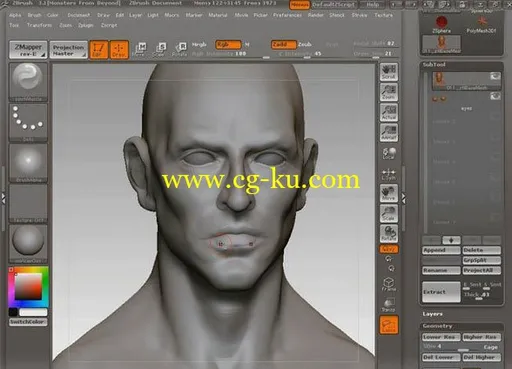512x369 pixels.
Task: Toggle the Transp transparency icon
Action: (389, 305)
